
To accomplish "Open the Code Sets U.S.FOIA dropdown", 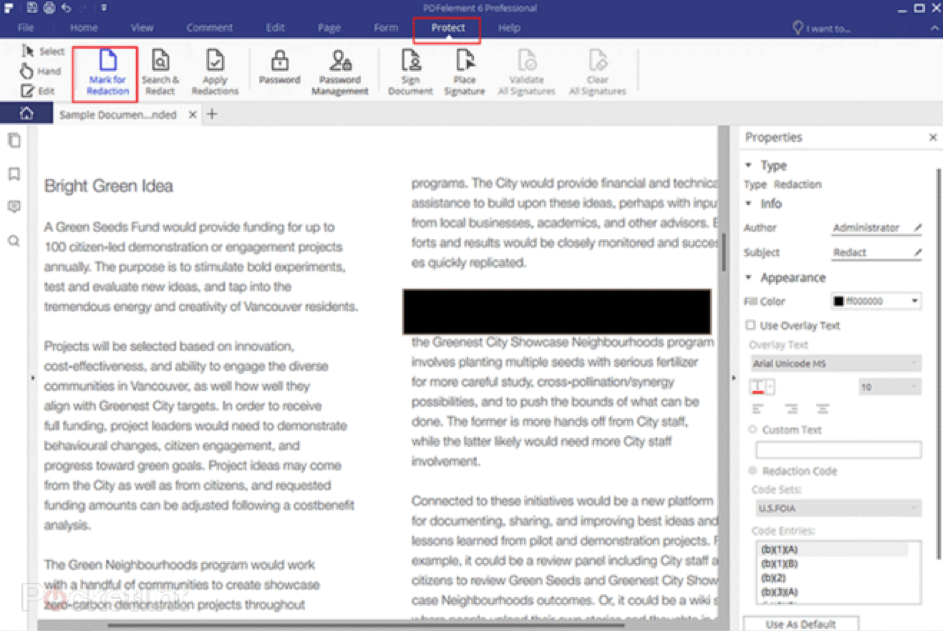I will click(x=837, y=509).
